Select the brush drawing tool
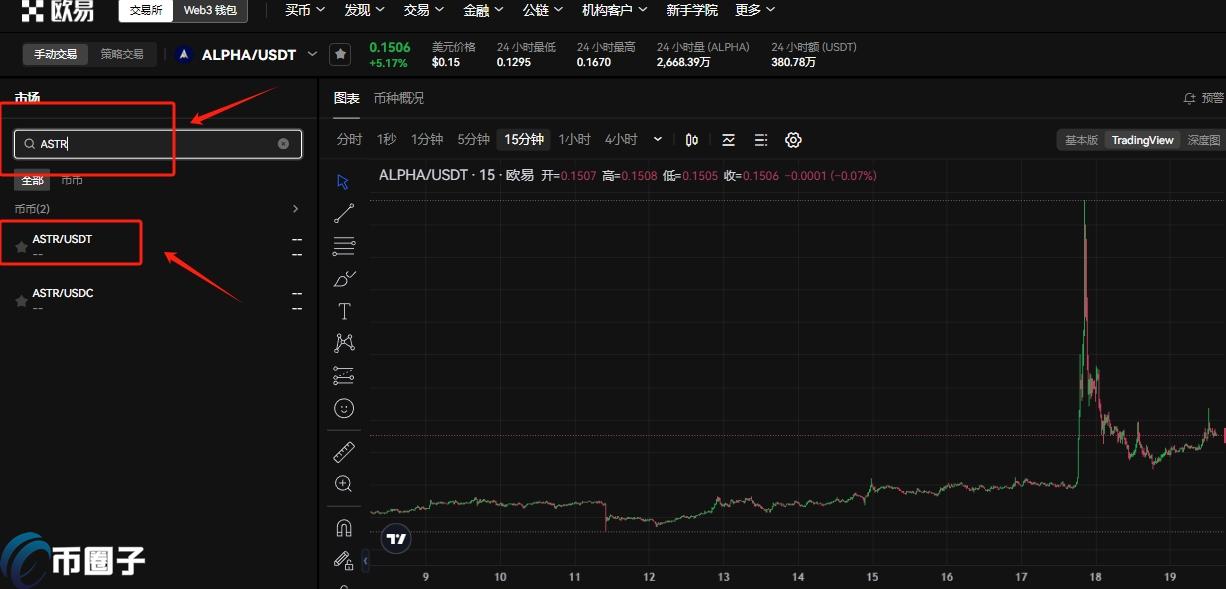 (x=344, y=278)
